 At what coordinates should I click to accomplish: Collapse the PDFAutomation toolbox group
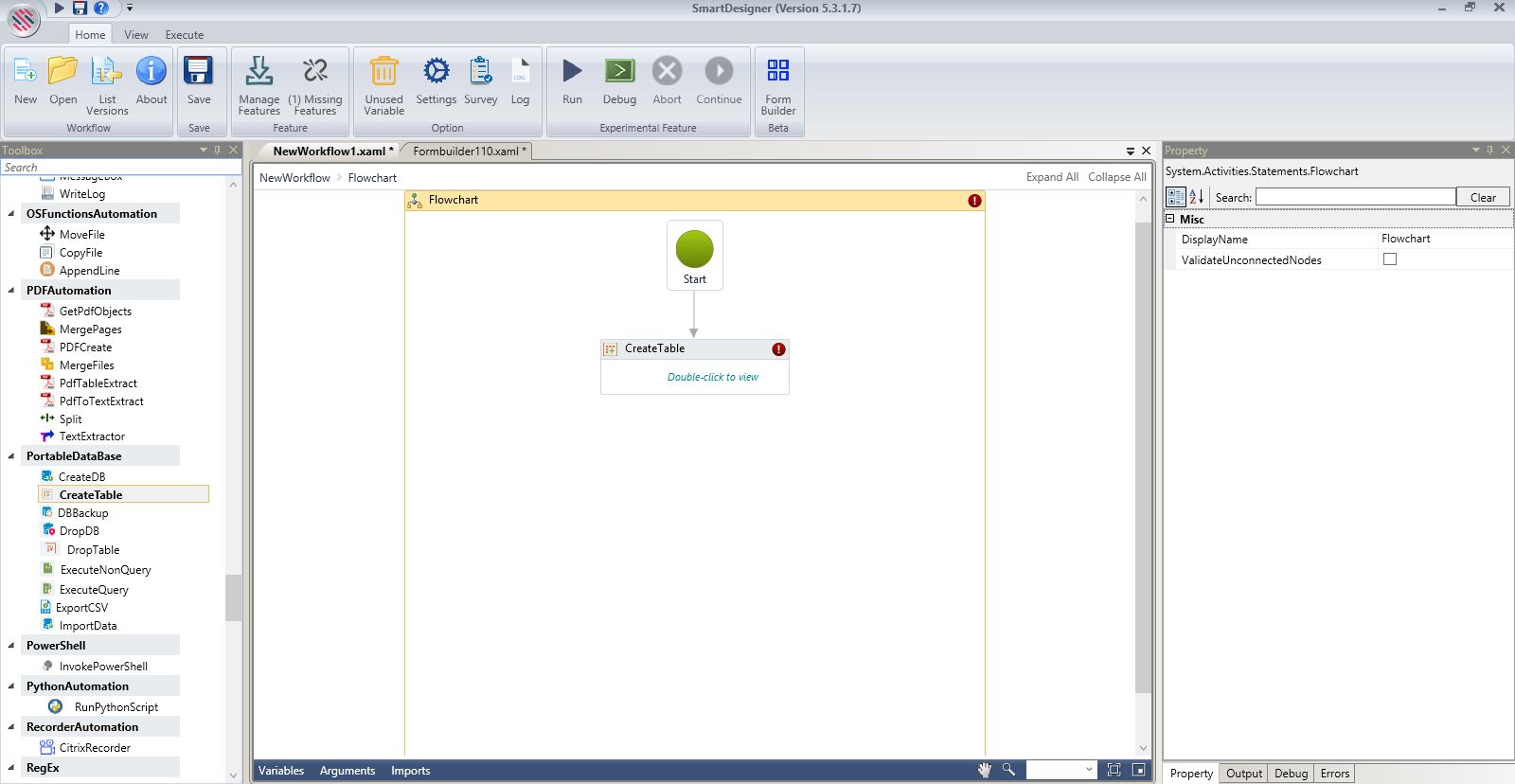click(x=11, y=291)
